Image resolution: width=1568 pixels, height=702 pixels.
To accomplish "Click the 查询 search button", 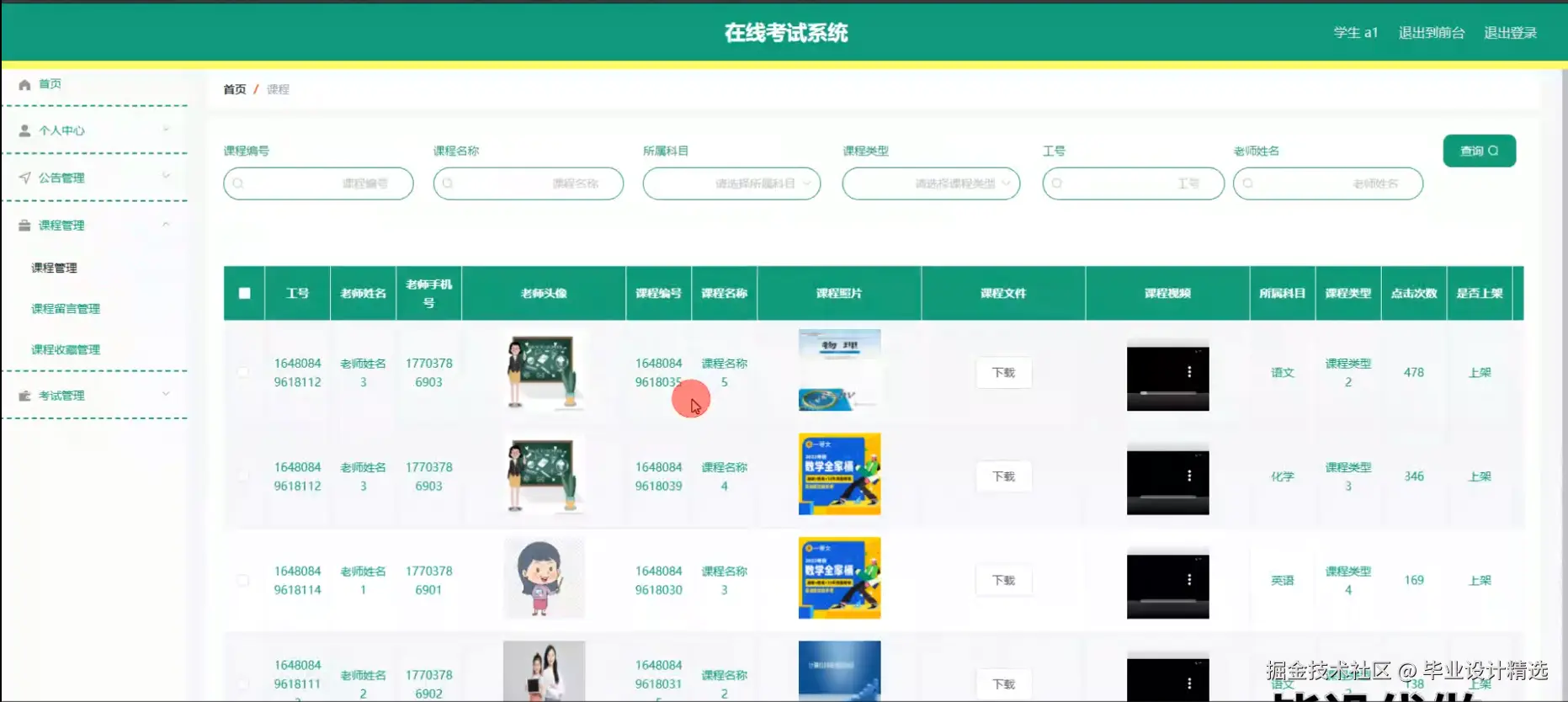I will [x=1479, y=151].
